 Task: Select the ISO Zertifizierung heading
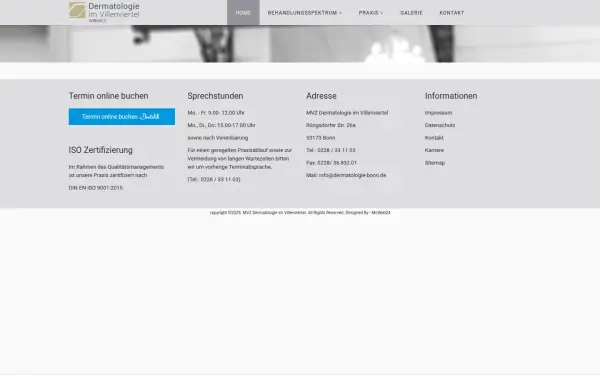pos(101,150)
